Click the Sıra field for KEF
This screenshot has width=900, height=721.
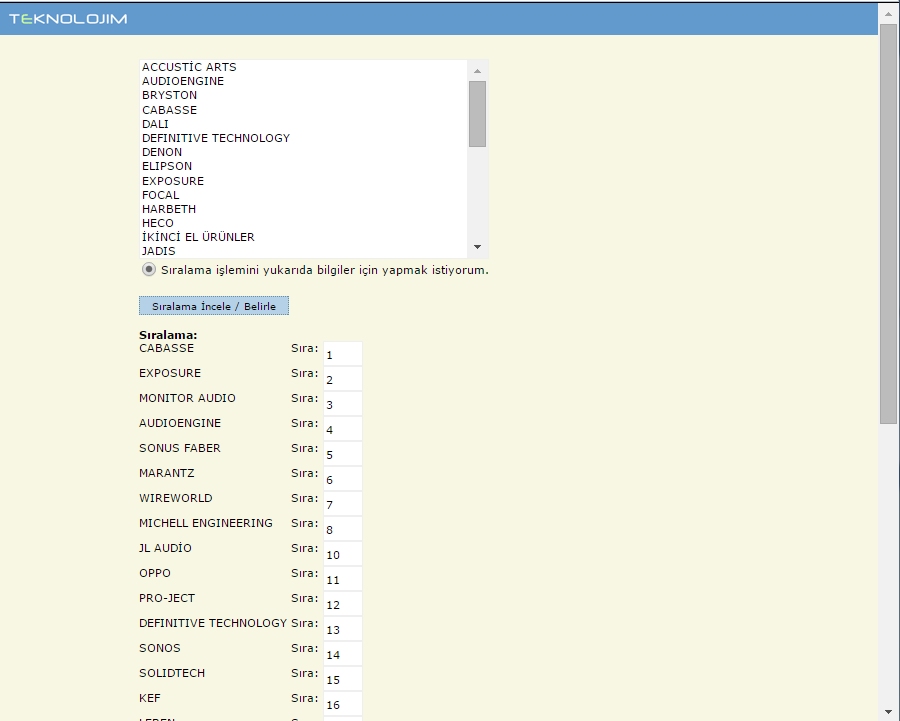(x=343, y=703)
